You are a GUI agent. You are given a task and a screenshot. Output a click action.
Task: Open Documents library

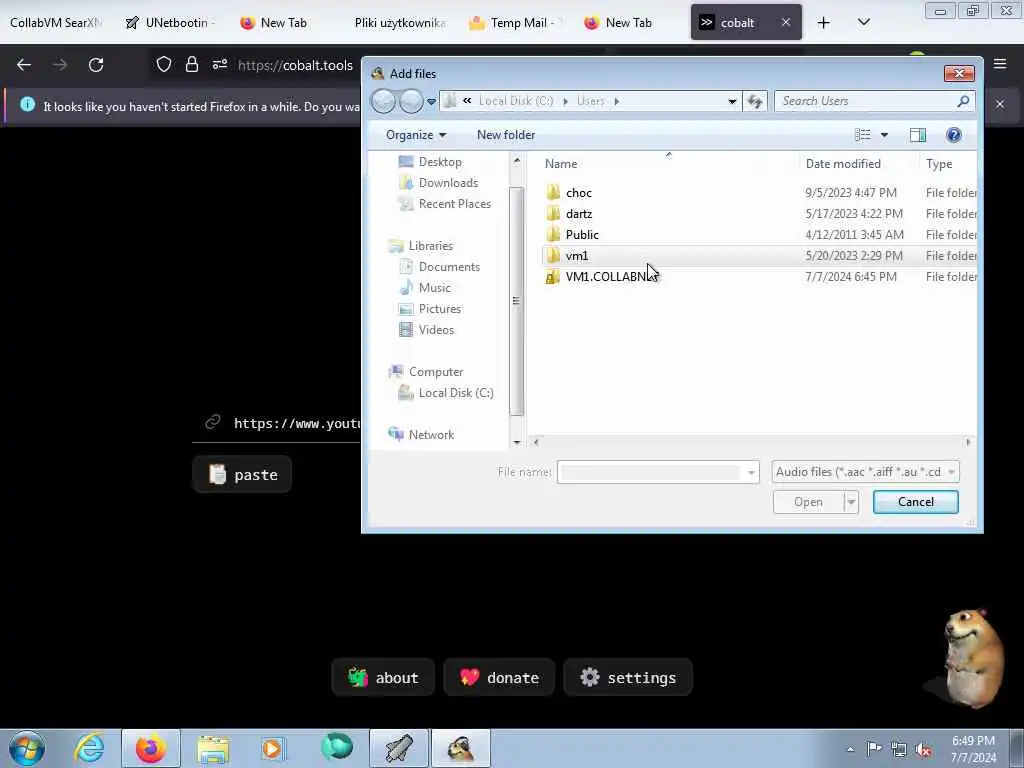(x=449, y=266)
